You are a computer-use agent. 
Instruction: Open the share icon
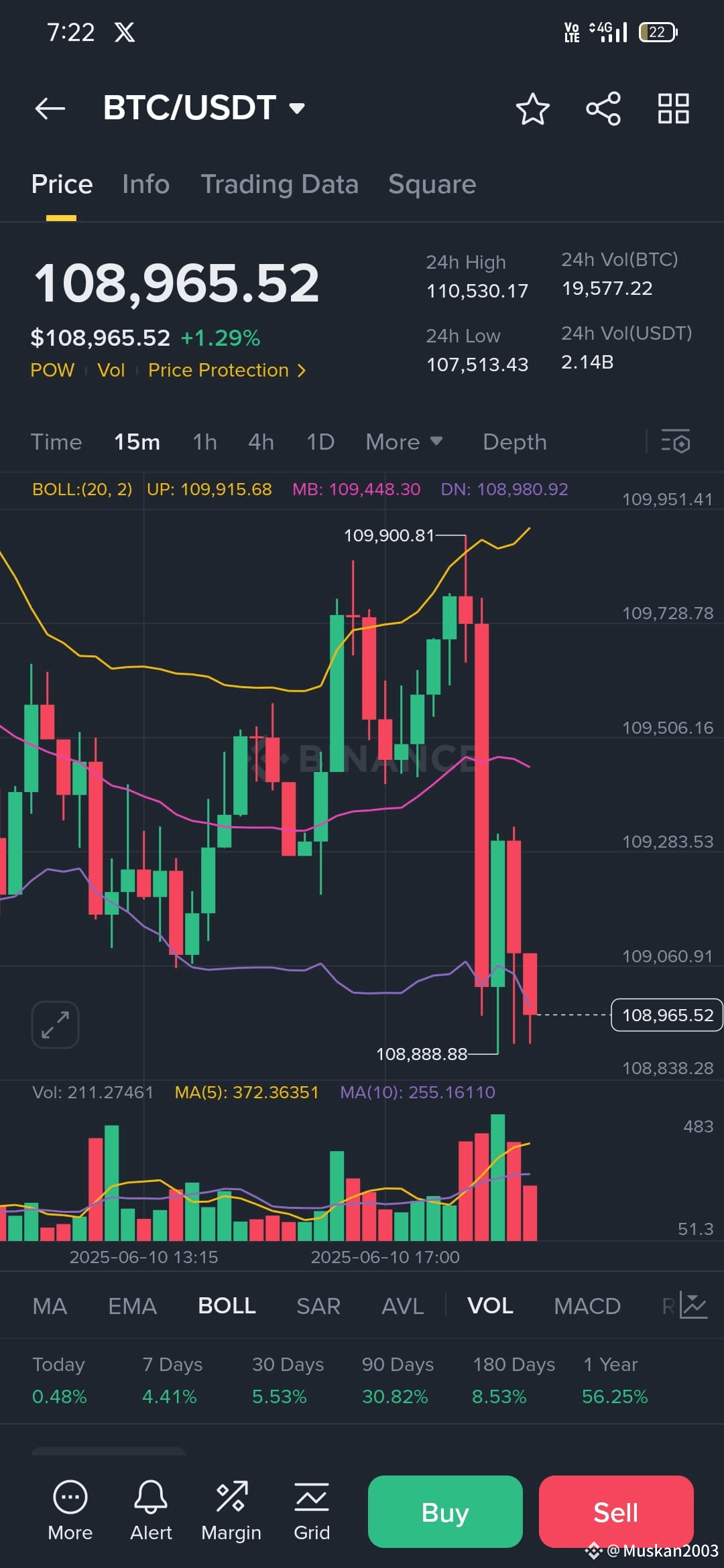(x=603, y=109)
